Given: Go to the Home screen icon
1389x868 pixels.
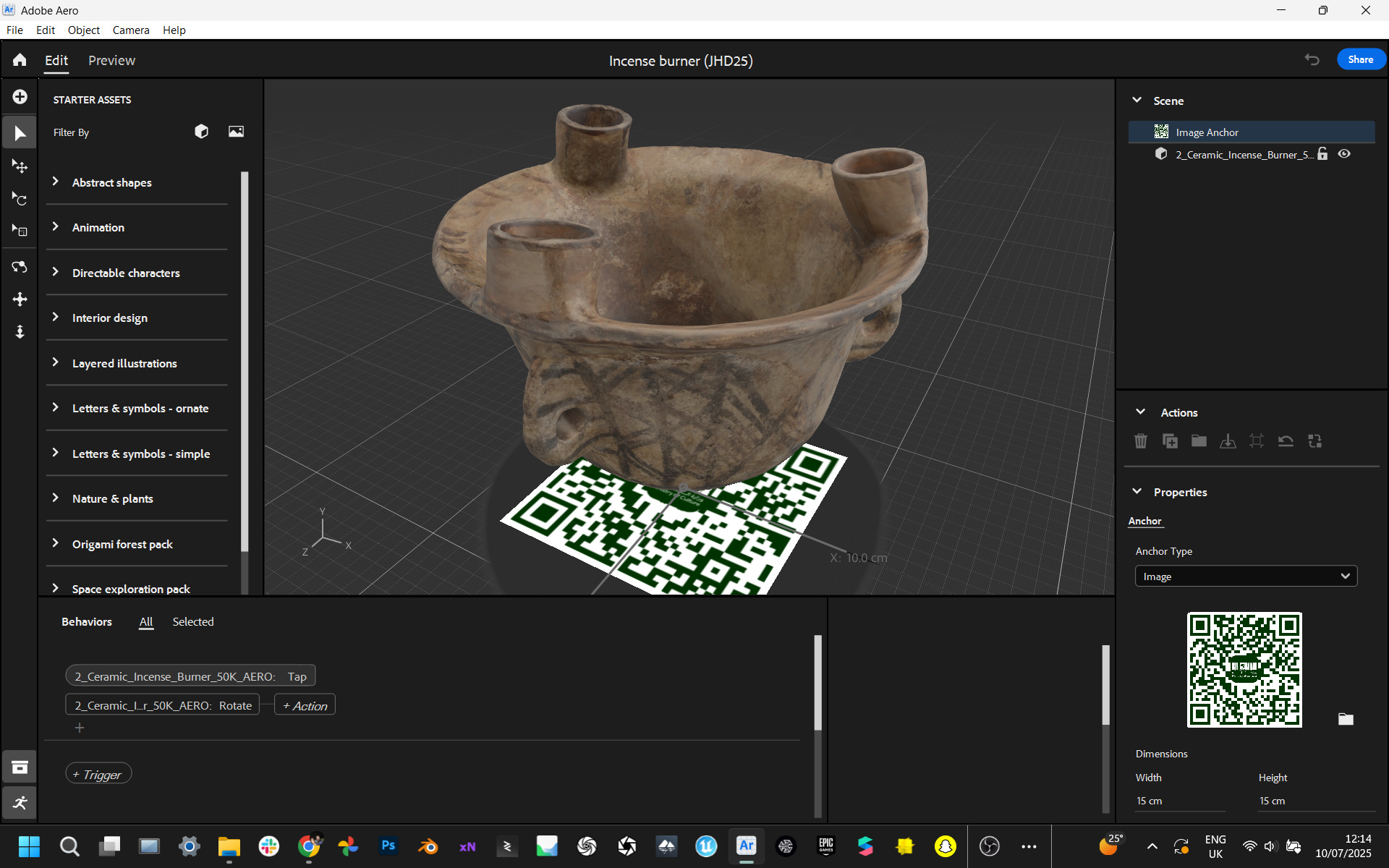Looking at the screenshot, I should 20,60.
